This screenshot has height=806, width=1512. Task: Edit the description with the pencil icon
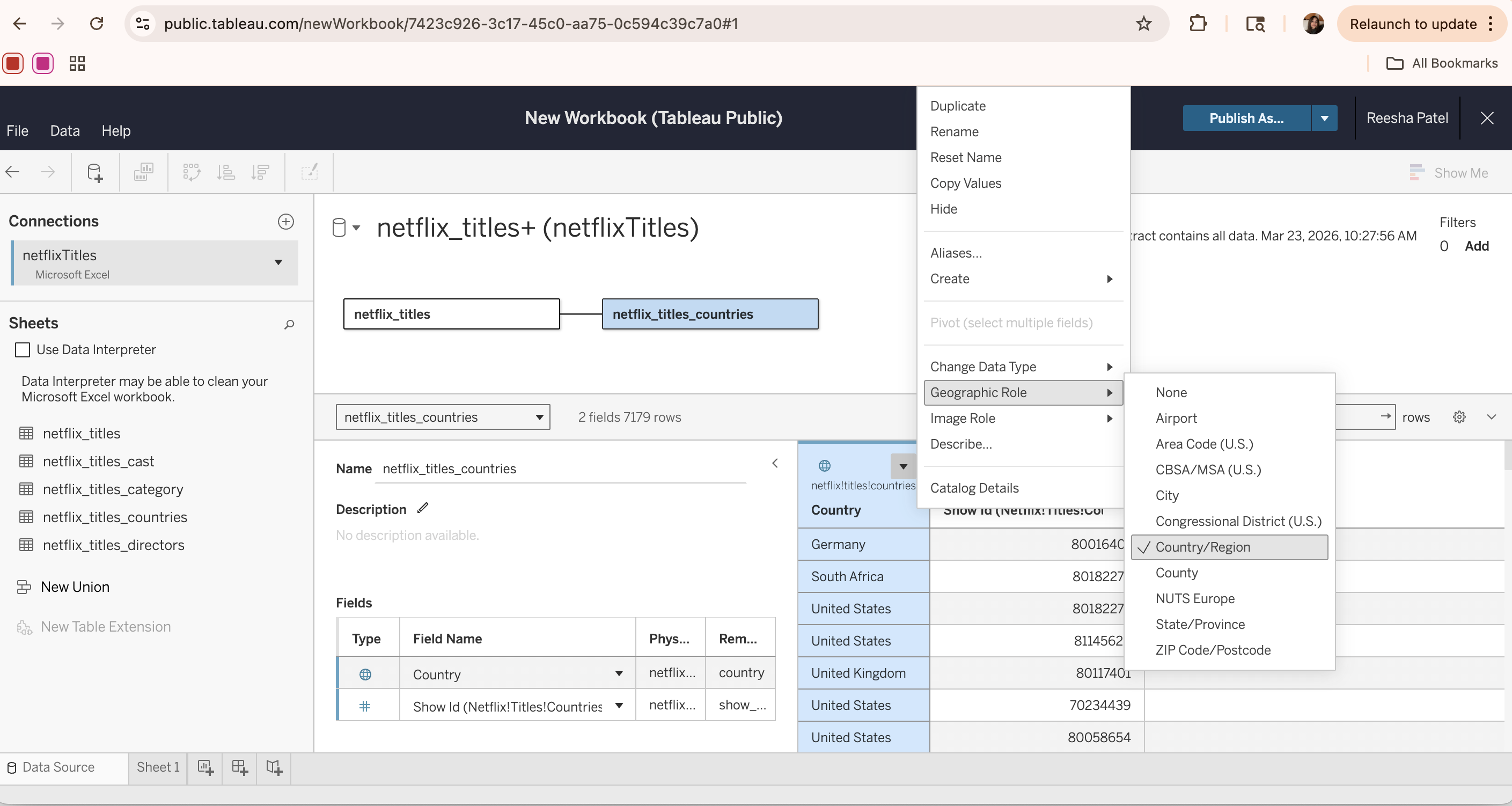coord(423,508)
